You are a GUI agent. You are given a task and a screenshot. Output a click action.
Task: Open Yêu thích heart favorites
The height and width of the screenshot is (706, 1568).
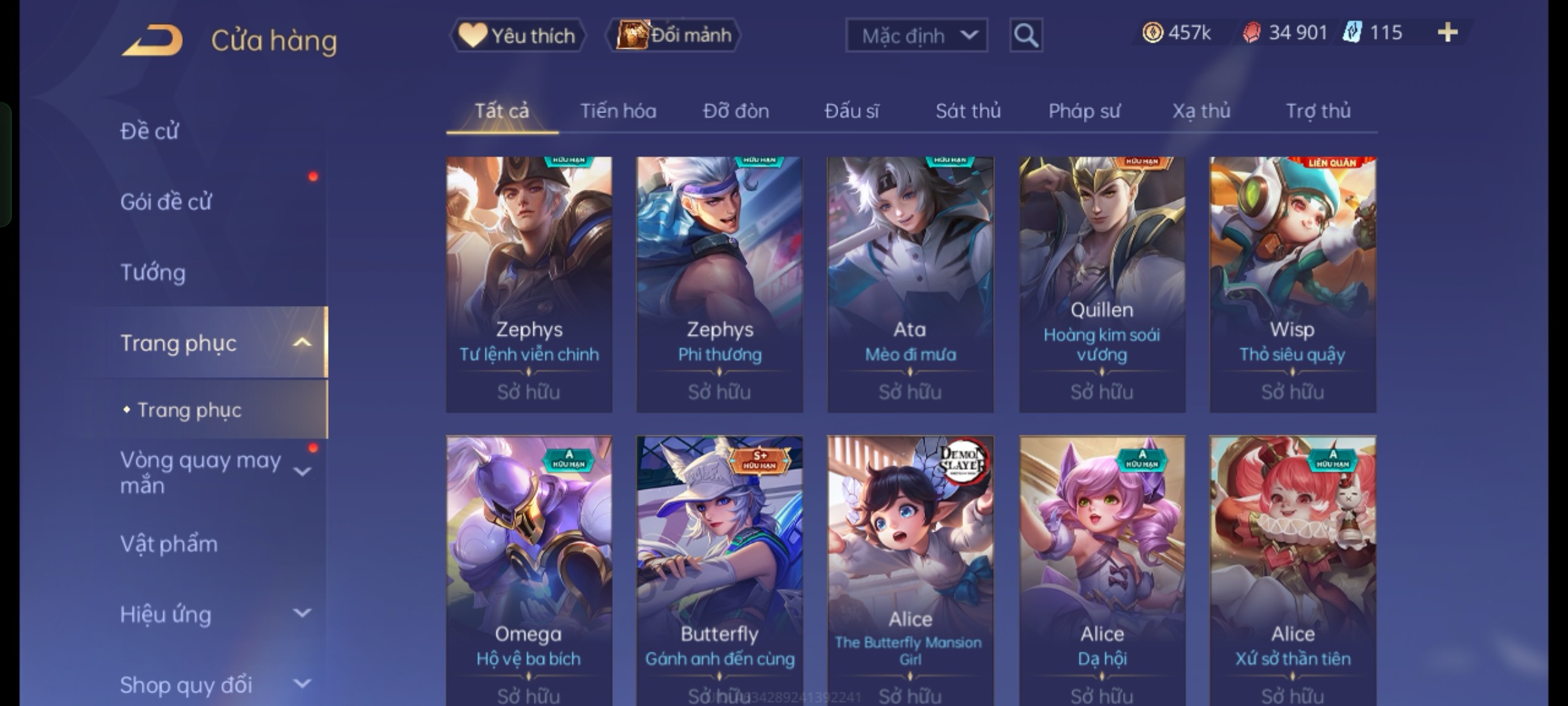(x=517, y=35)
